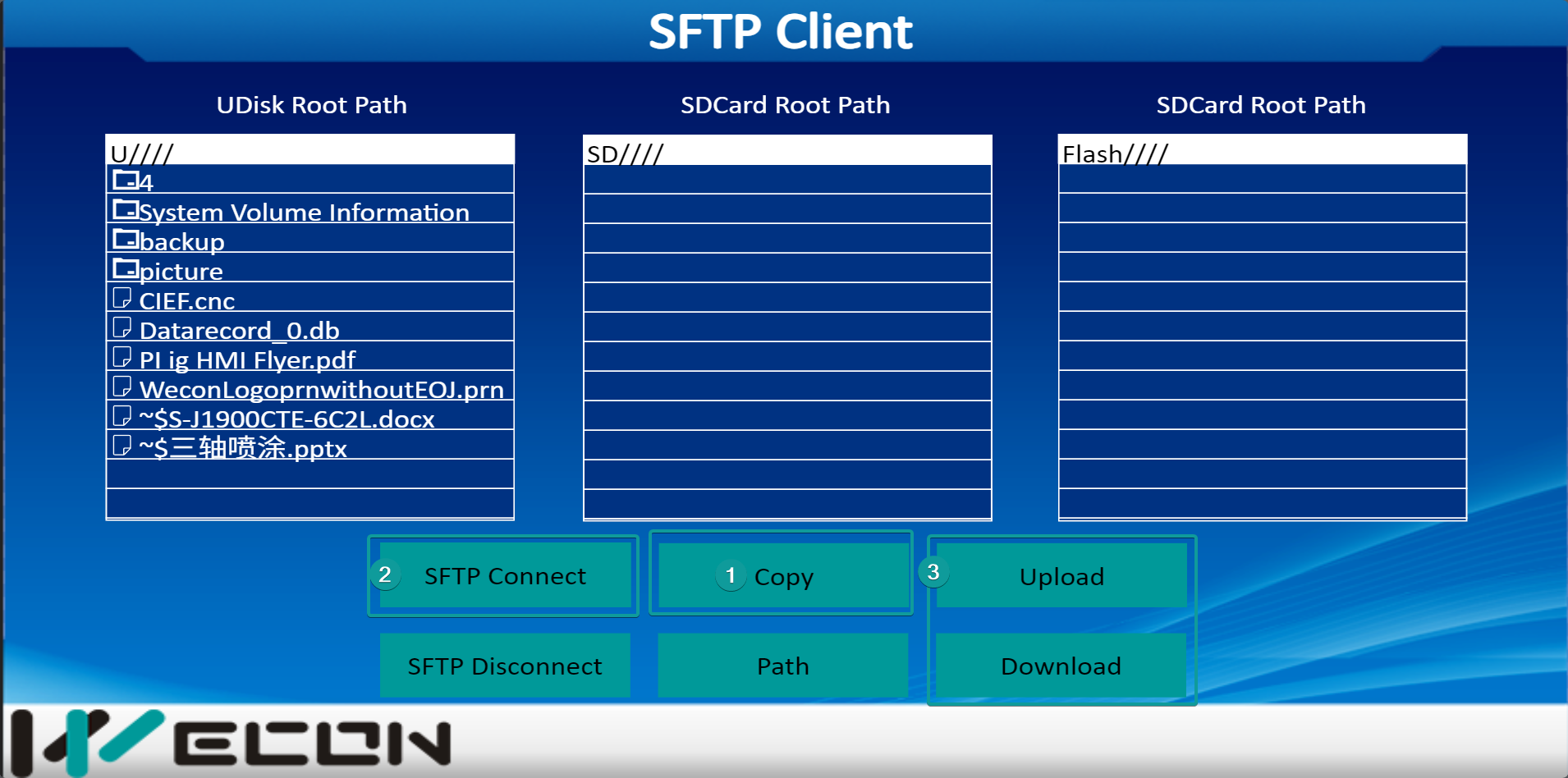The height and width of the screenshot is (778, 1568).
Task: Click the file icon beside CIEF.cnc
Action: [x=121, y=298]
